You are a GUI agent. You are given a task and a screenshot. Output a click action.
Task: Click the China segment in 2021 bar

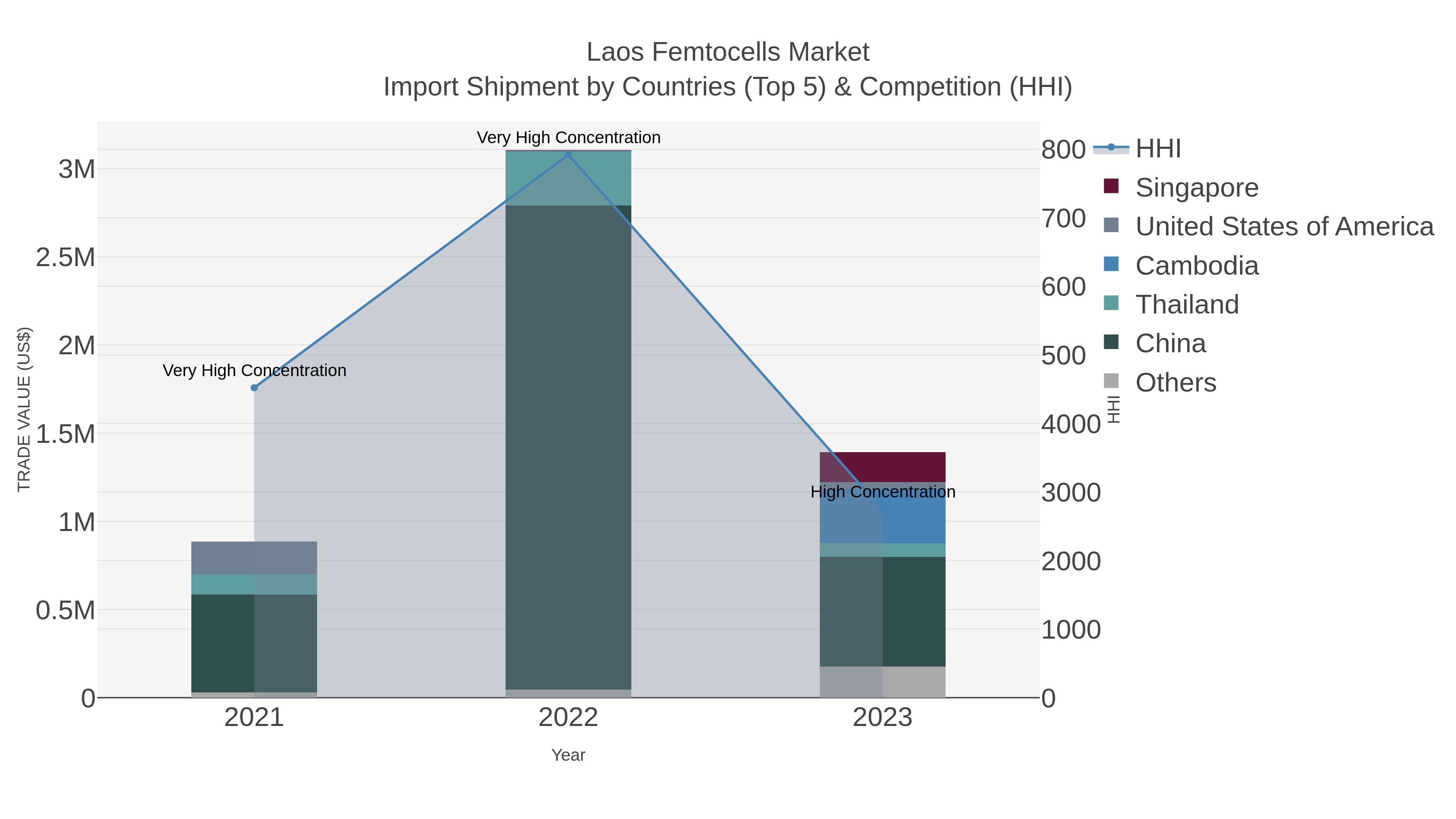254,643
